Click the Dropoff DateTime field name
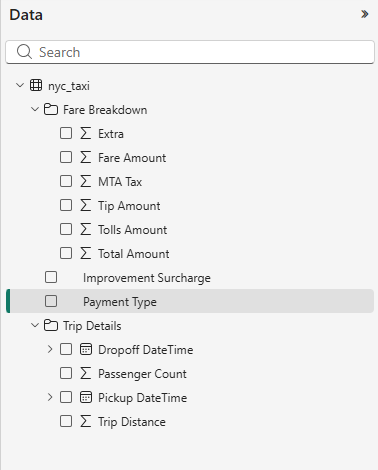Image resolution: width=378 pixels, height=470 pixels. [146, 350]
